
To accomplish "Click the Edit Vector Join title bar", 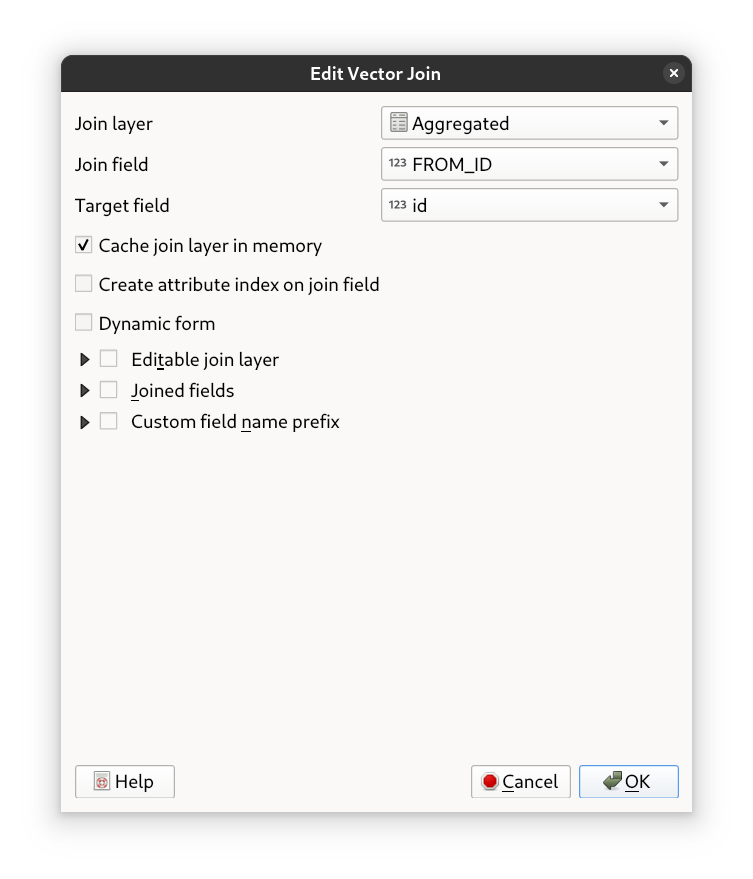I will click(375, 73).
